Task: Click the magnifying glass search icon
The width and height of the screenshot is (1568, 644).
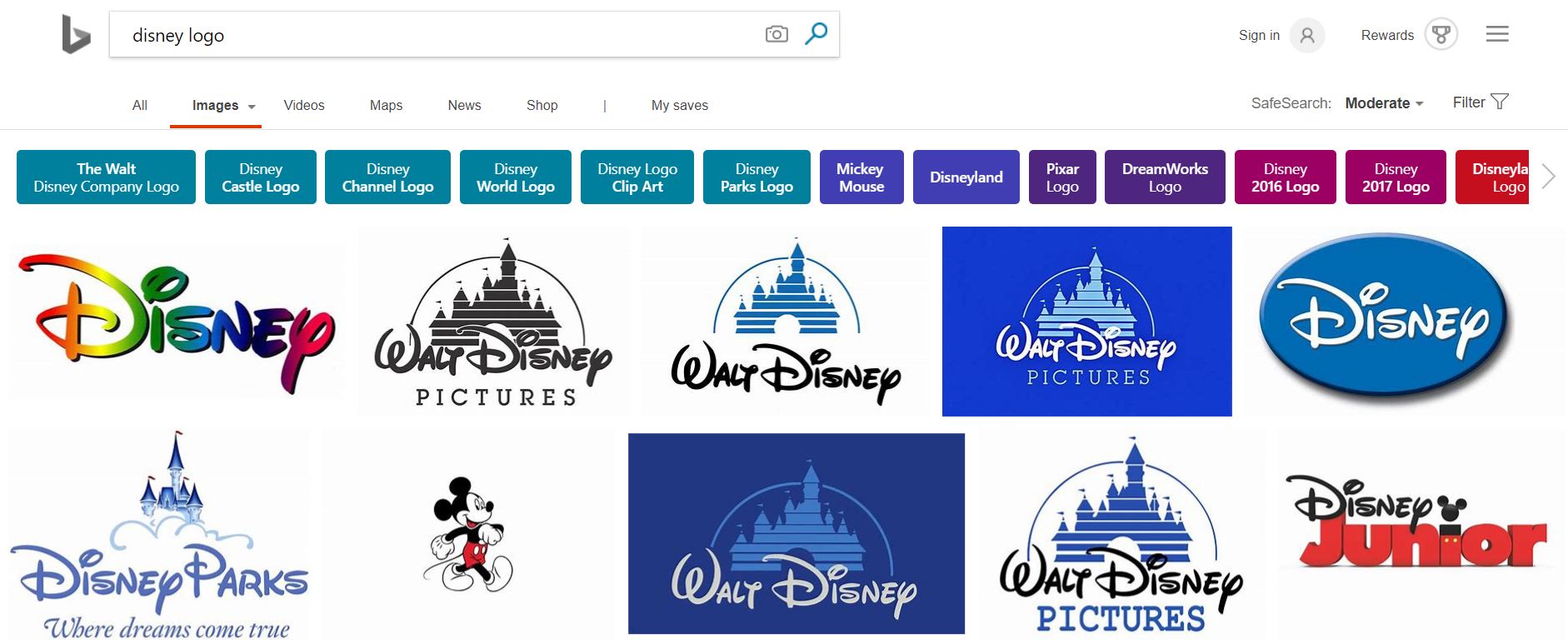Action: click(816, 33)
